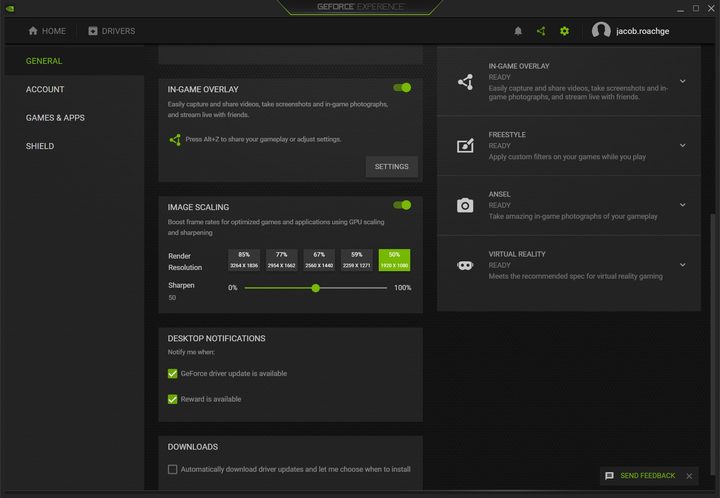Click 'Press Alt+Z to share' hint text

coord(263,140)
